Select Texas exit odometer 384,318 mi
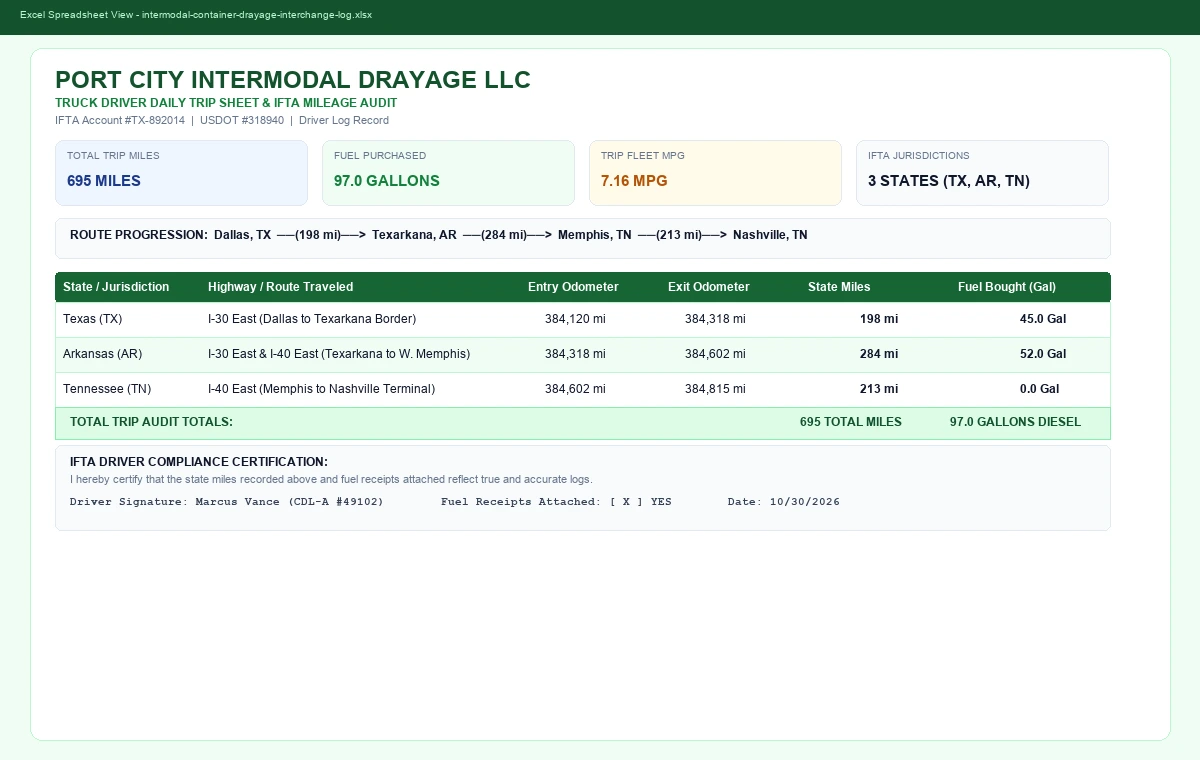 point(715,319)
